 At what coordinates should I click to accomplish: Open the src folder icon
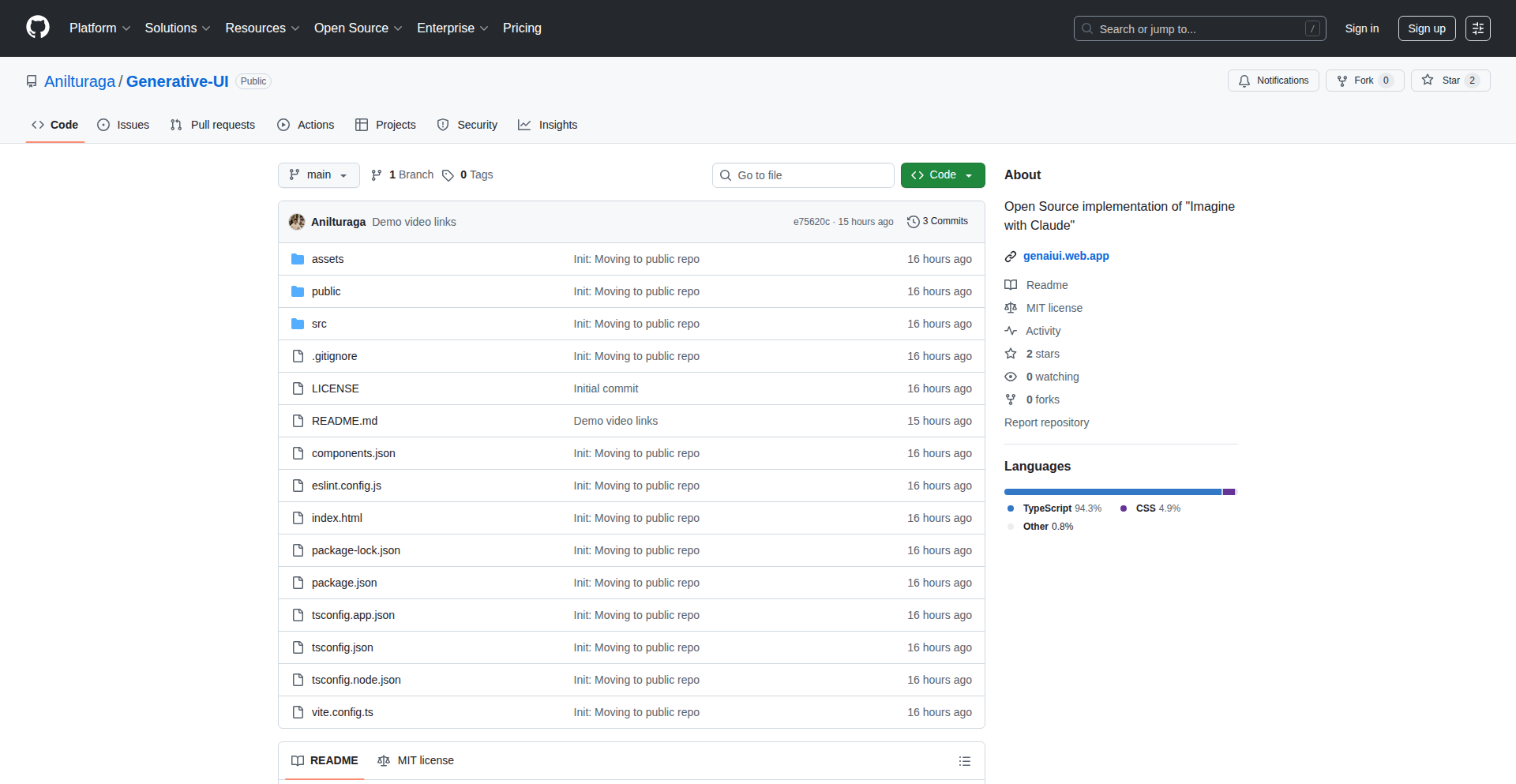click(298, 323)
